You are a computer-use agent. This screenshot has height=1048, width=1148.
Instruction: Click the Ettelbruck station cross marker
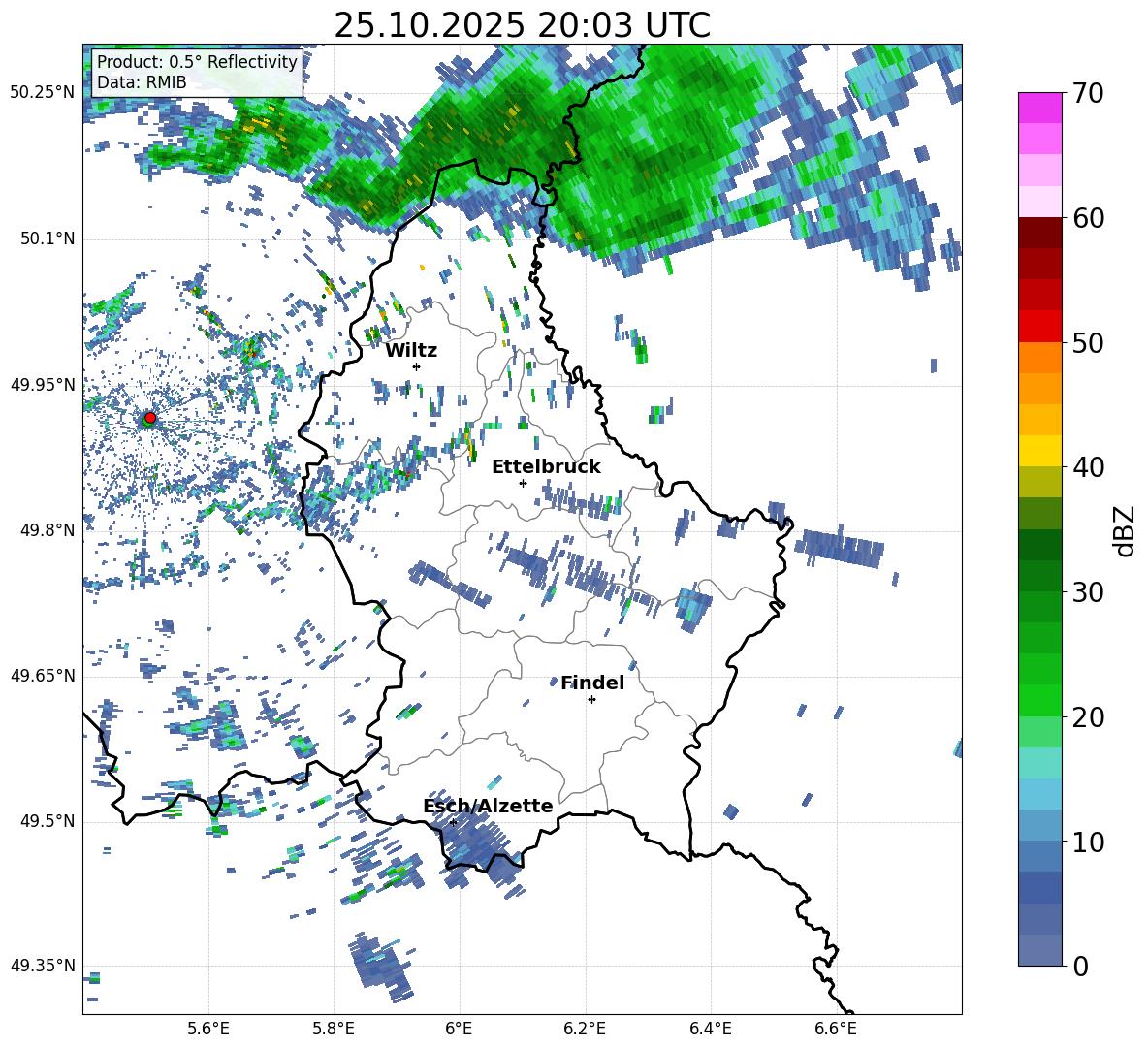523,483
